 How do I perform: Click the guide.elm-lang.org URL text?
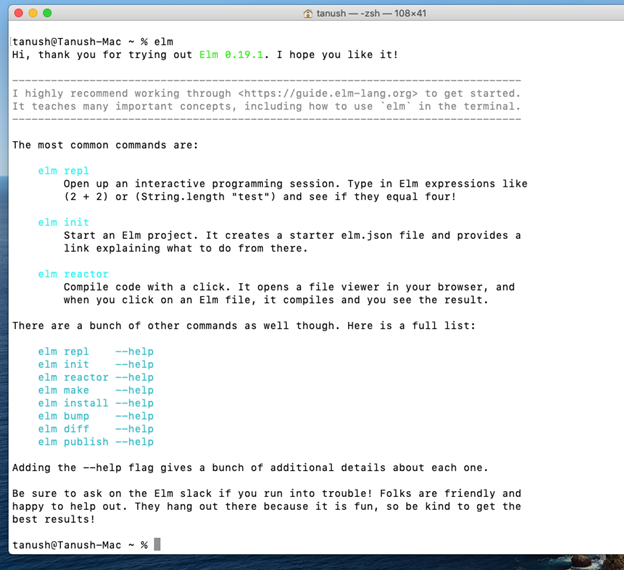tap(328, 94)
